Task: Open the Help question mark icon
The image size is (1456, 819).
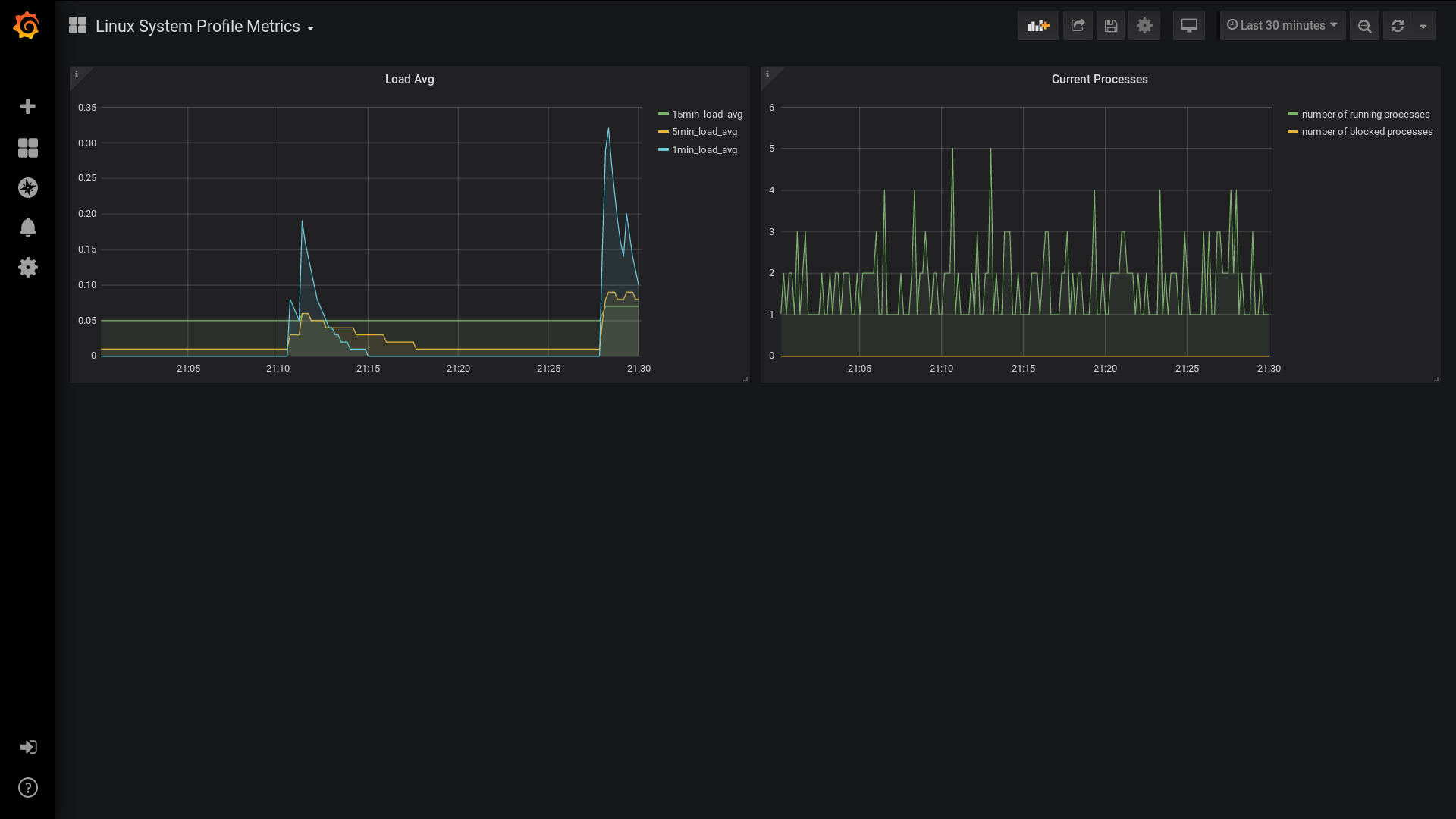Action: click(28, 788)
